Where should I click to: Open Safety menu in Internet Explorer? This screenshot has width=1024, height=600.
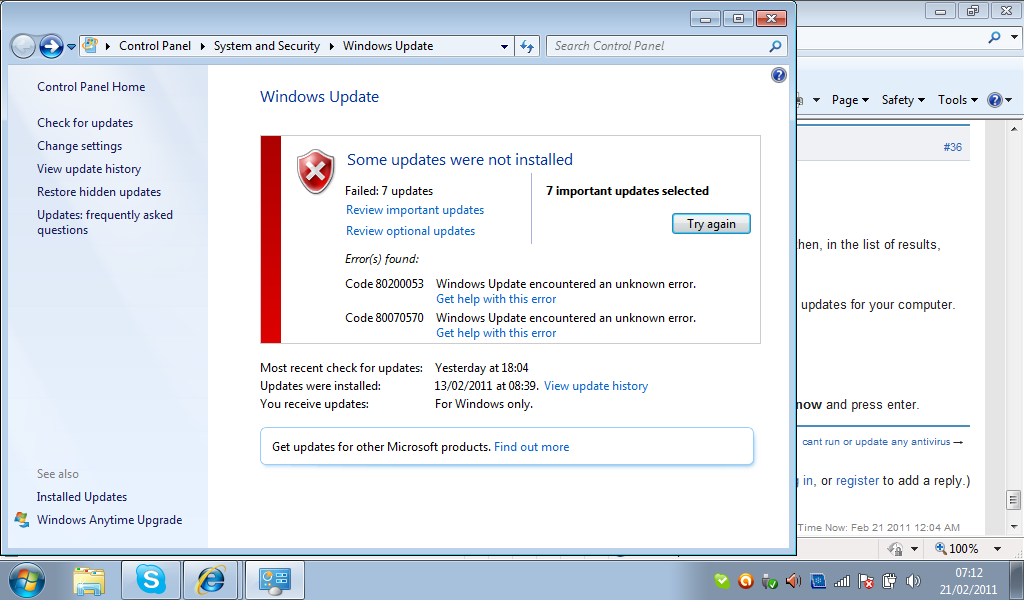903,100
